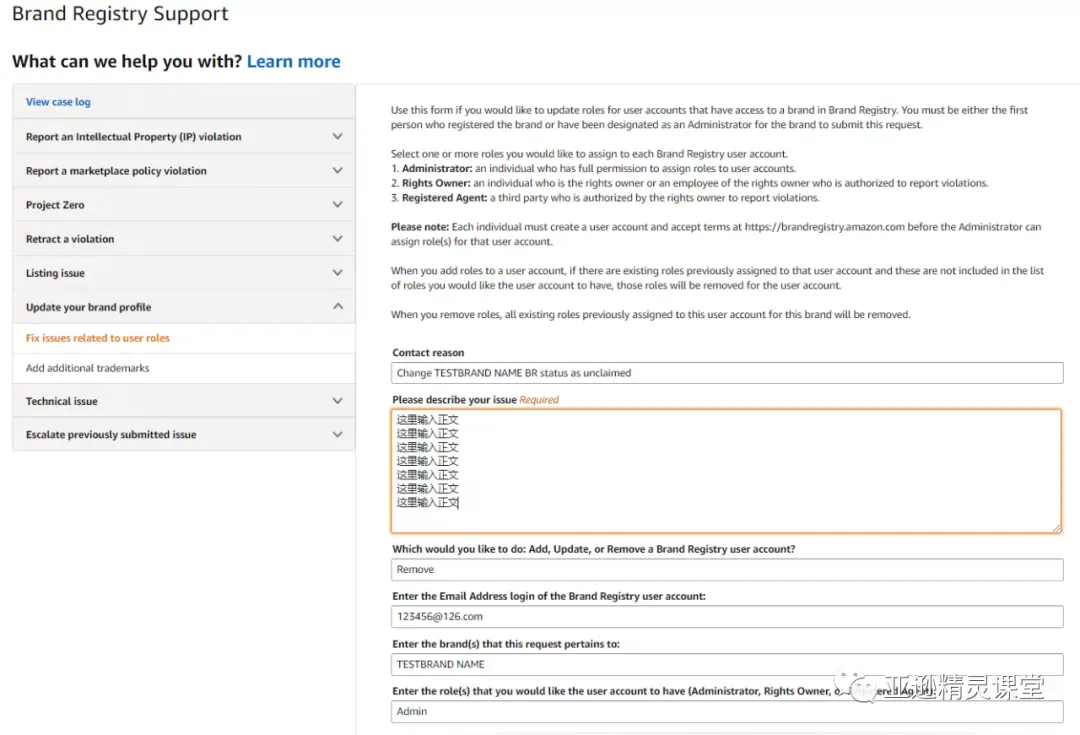Click the Contact reason label
This screenshot has height=735, width=1080.
[x=428, y=353]
